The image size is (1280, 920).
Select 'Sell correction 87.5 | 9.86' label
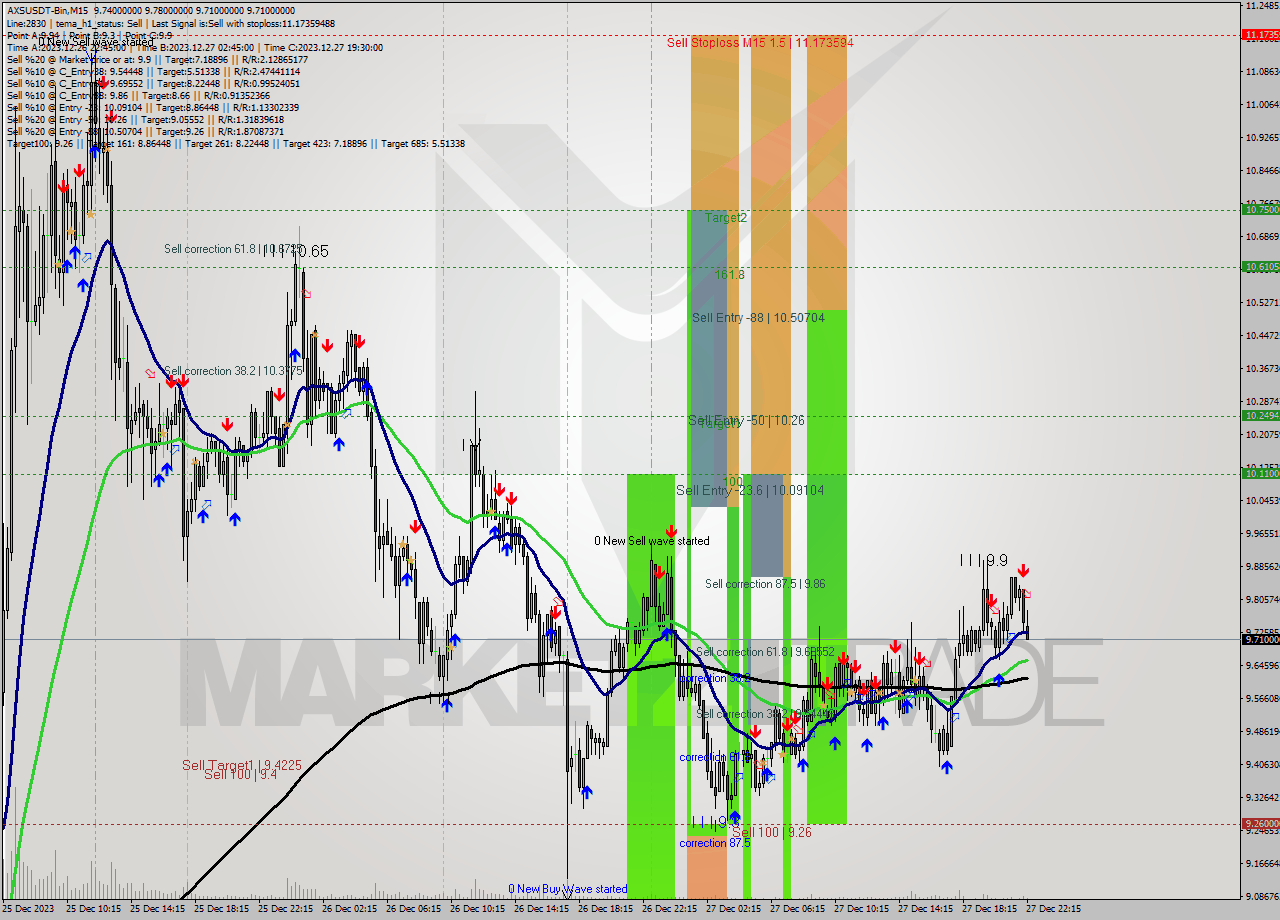tap(765, 584)
